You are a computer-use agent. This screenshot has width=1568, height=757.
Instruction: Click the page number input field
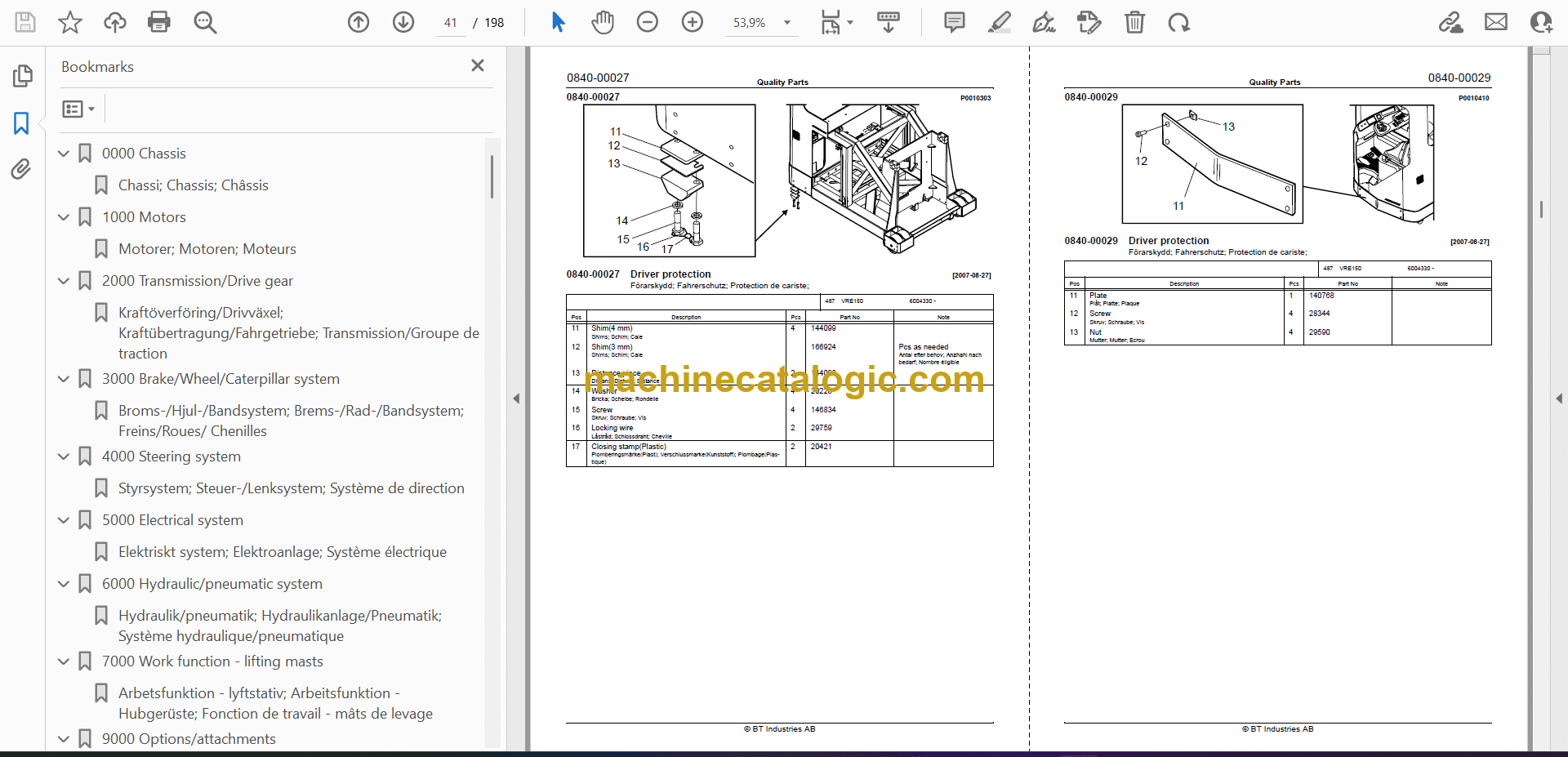click(451, 23)
